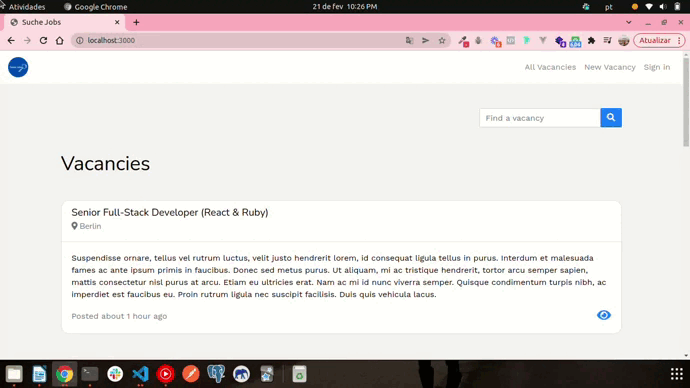Open the dark blue extension with purple badge

[x=560, y=41]
